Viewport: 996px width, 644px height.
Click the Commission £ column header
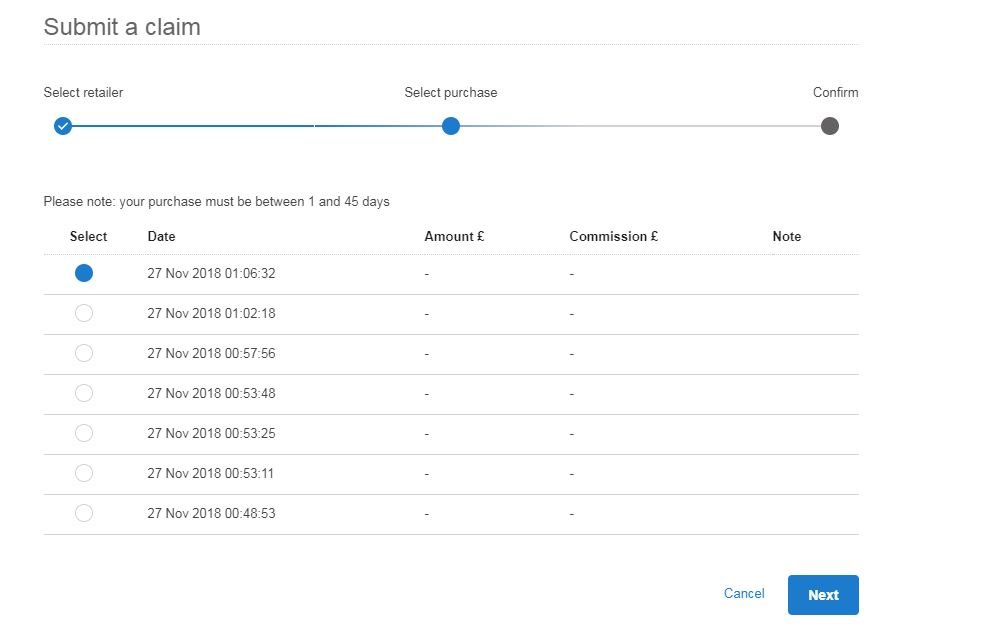[614, 236]
